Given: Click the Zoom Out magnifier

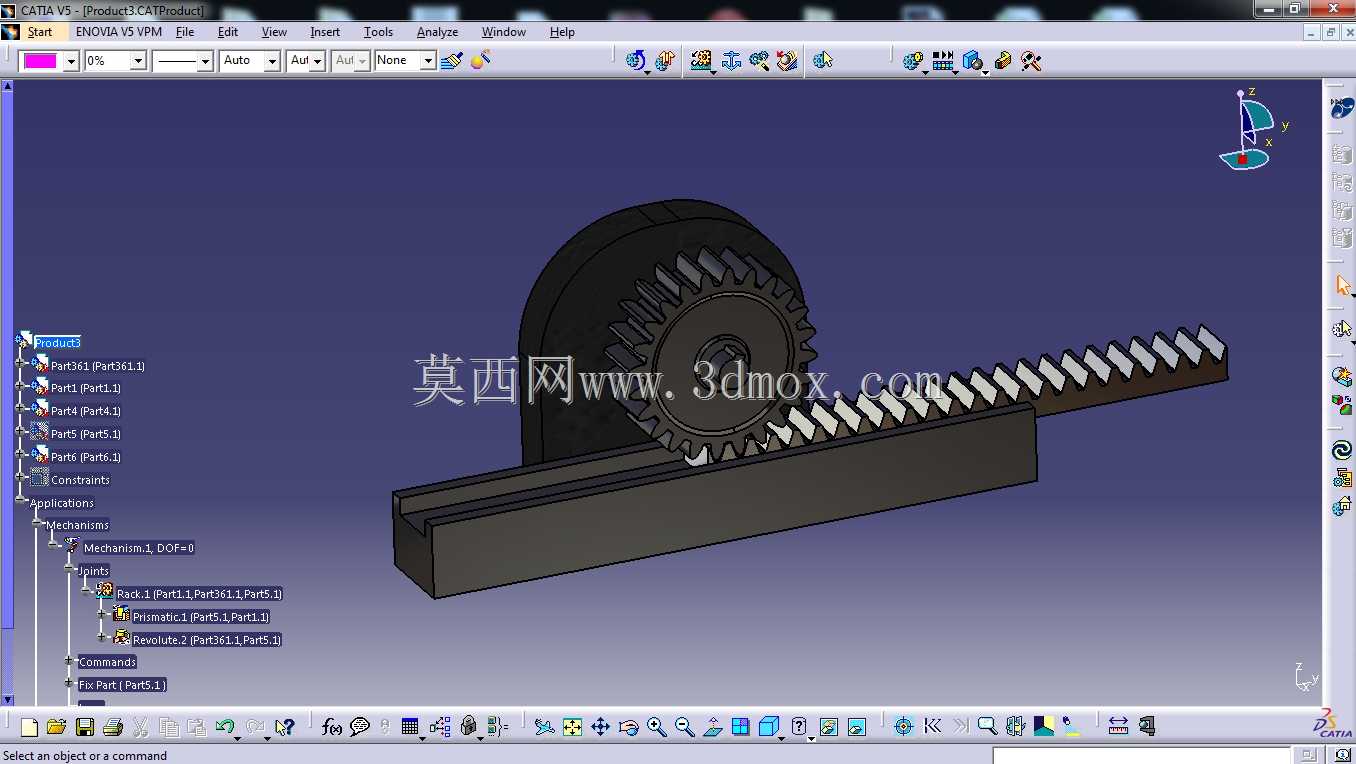Looking at the screenshot, I should (684, 727).
